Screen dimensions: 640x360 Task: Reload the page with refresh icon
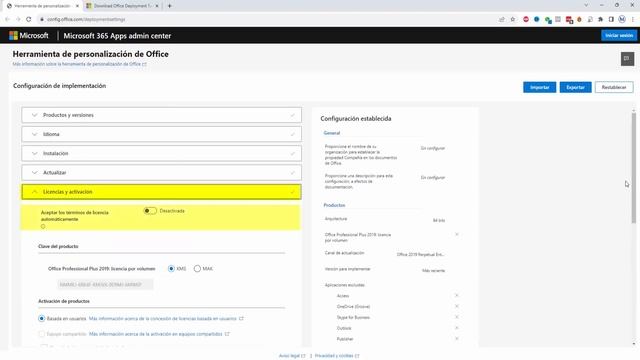29,19
